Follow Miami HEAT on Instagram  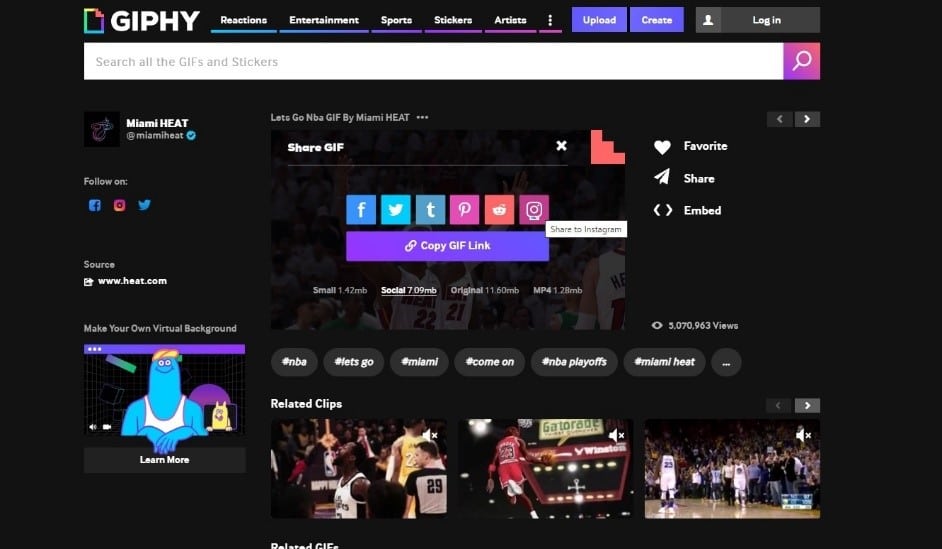pos(120,205)
